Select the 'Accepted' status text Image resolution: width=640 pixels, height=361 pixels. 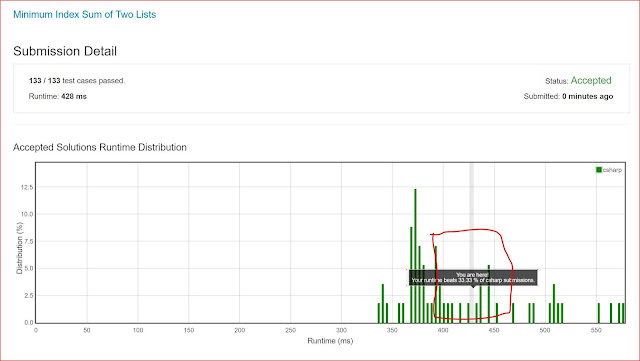coord(591,80)
